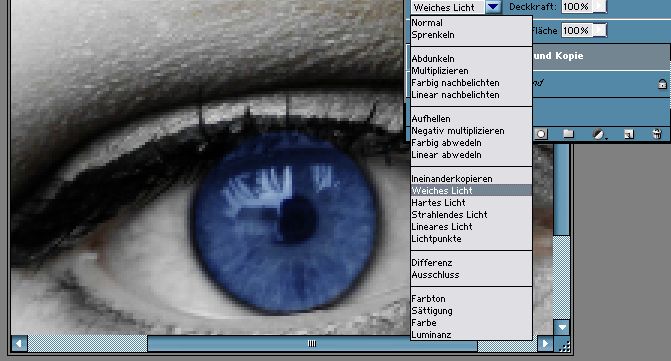
Task: Click horizontal scrollbar right arrow
Action: click(545, 343)
